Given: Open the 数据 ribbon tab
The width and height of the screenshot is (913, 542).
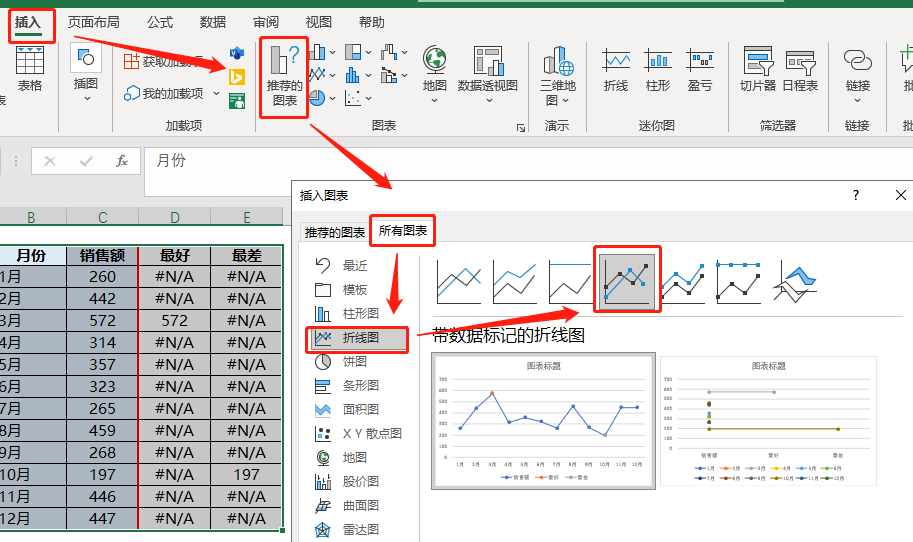Looking at the screenshot, I should 213,23.
